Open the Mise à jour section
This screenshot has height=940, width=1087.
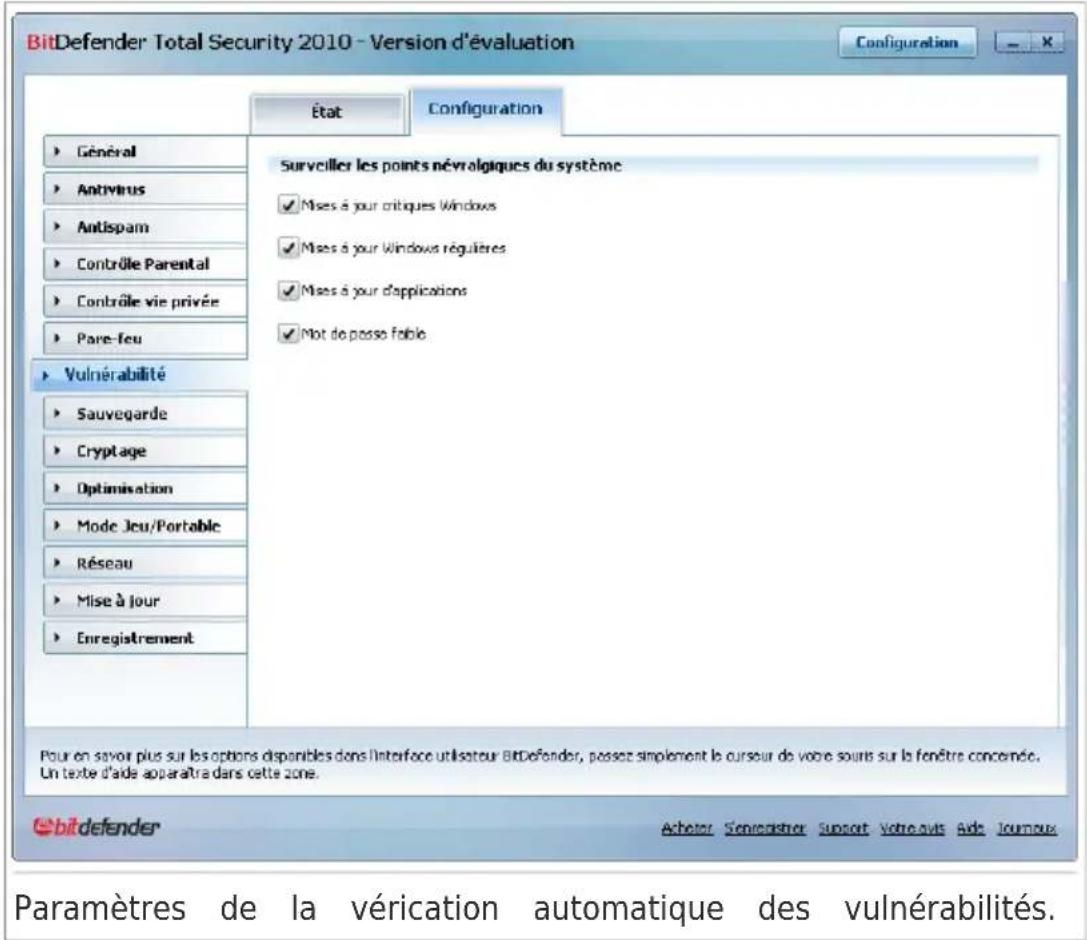tap(145, 600)
